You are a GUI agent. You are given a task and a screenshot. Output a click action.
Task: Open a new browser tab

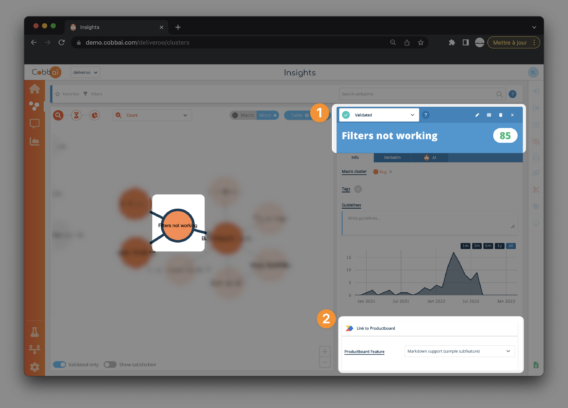pyautogui.click(x=178, y=27)
